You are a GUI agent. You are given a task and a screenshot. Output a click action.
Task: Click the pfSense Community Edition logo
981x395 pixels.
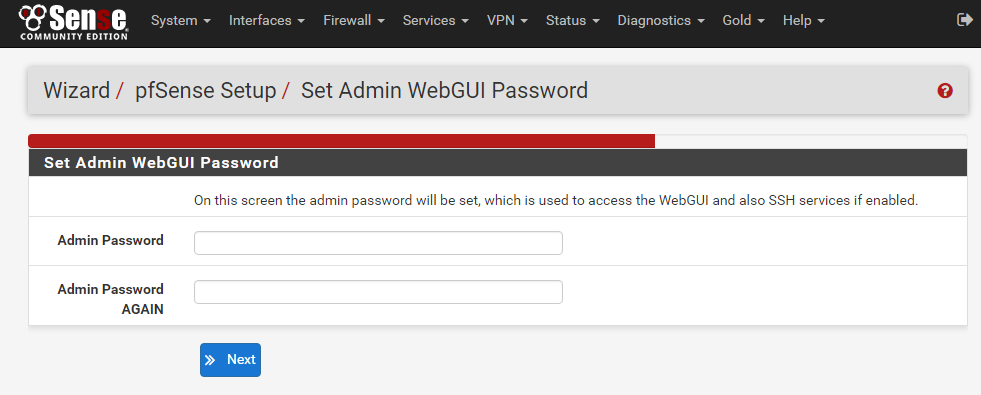(x=74, y=22)
